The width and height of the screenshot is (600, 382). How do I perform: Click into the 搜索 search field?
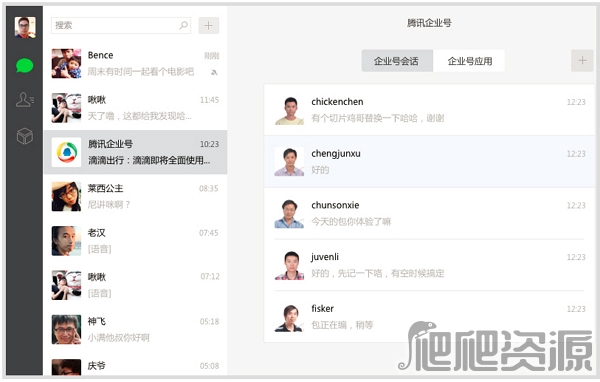[x=121, y=25]
